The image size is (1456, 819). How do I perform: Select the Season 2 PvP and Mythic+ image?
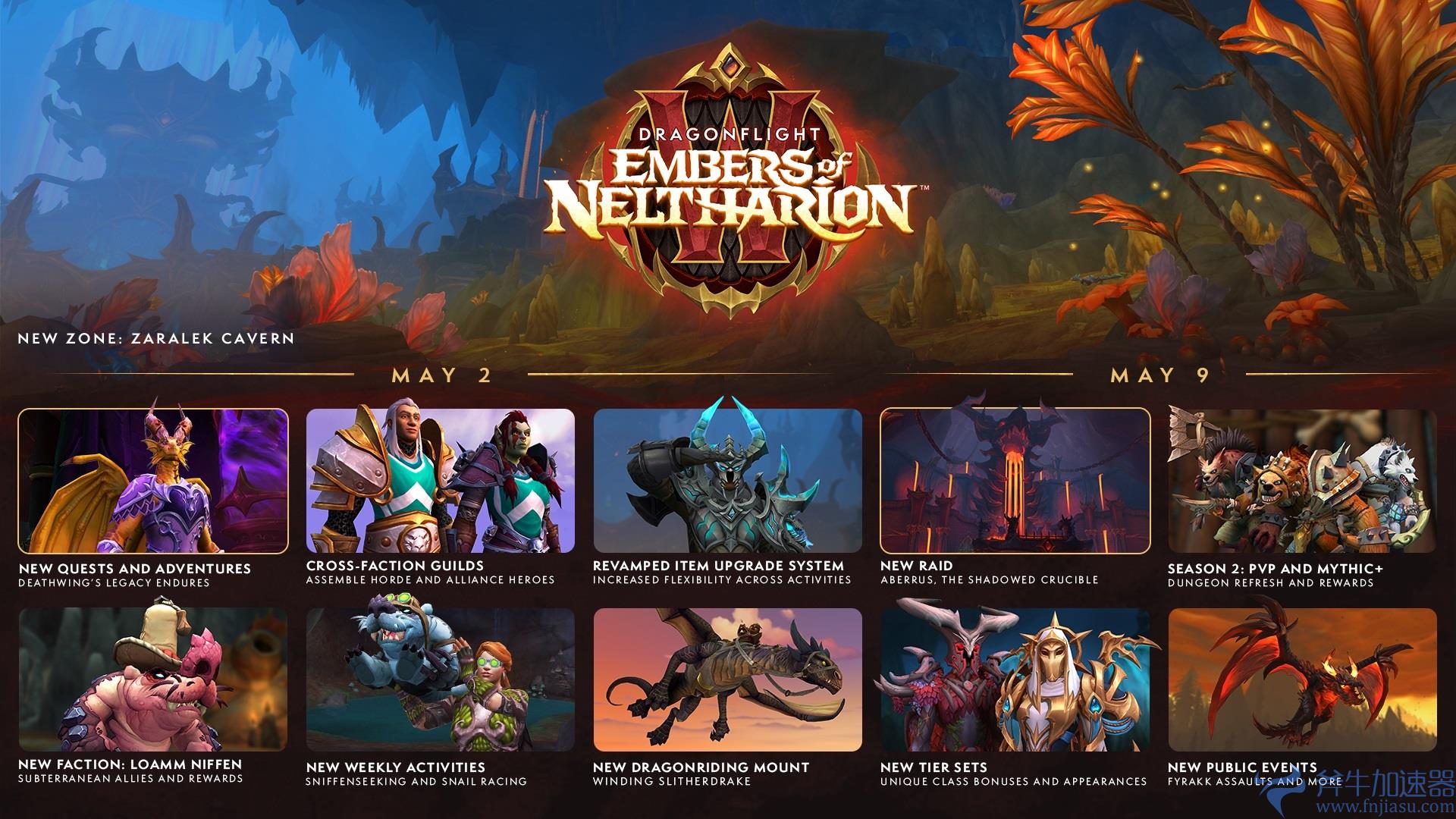pos(1302,481)
